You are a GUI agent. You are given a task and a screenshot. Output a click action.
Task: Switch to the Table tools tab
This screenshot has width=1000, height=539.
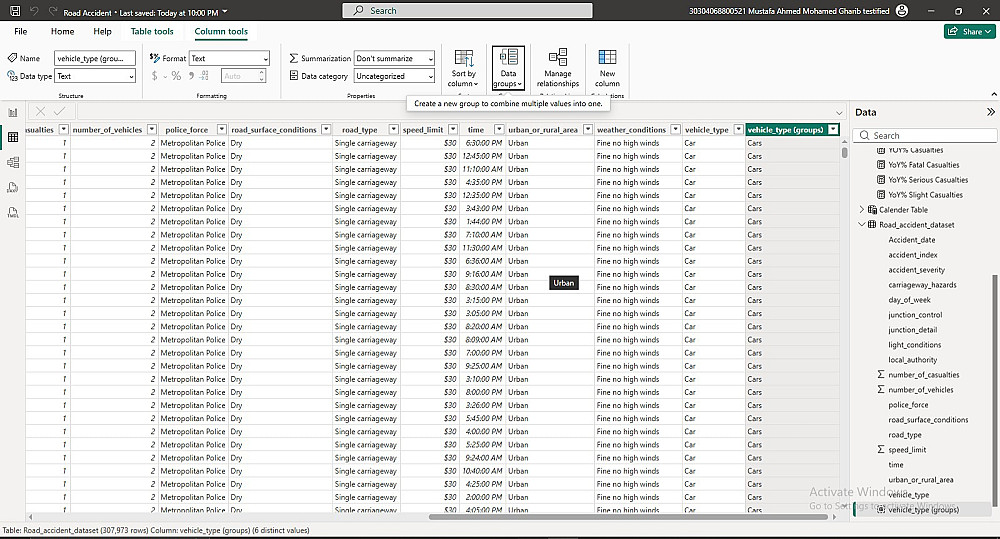tap(152, 32)
